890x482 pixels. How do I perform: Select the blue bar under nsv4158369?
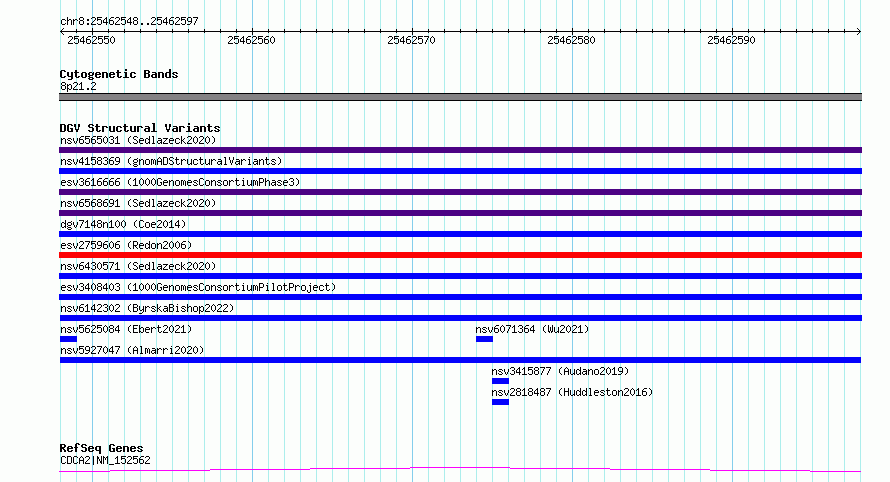click(x=460, y=171)
